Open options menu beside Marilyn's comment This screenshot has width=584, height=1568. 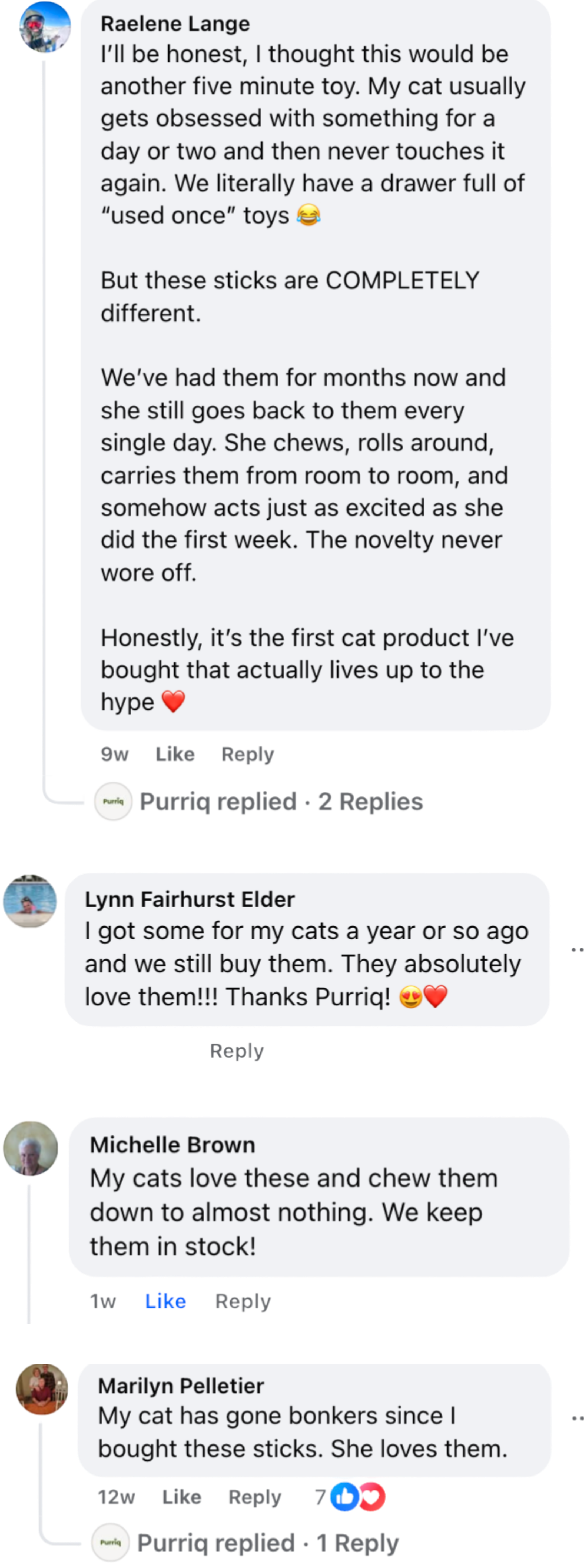pyautogui.click(x=577, y=1418)
